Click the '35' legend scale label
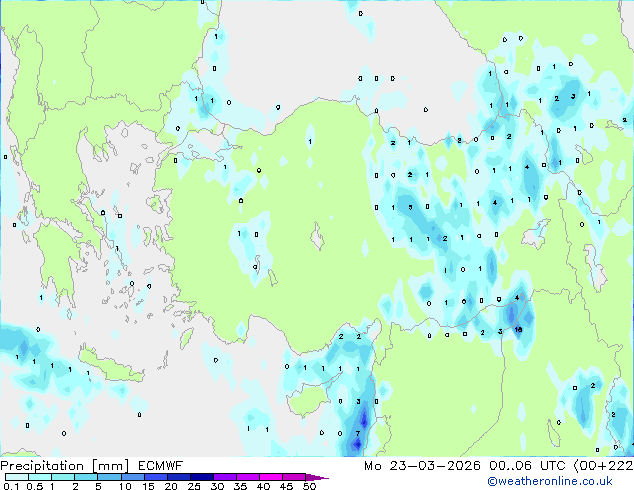Screen dimensions: 634x490 [240, 486]
